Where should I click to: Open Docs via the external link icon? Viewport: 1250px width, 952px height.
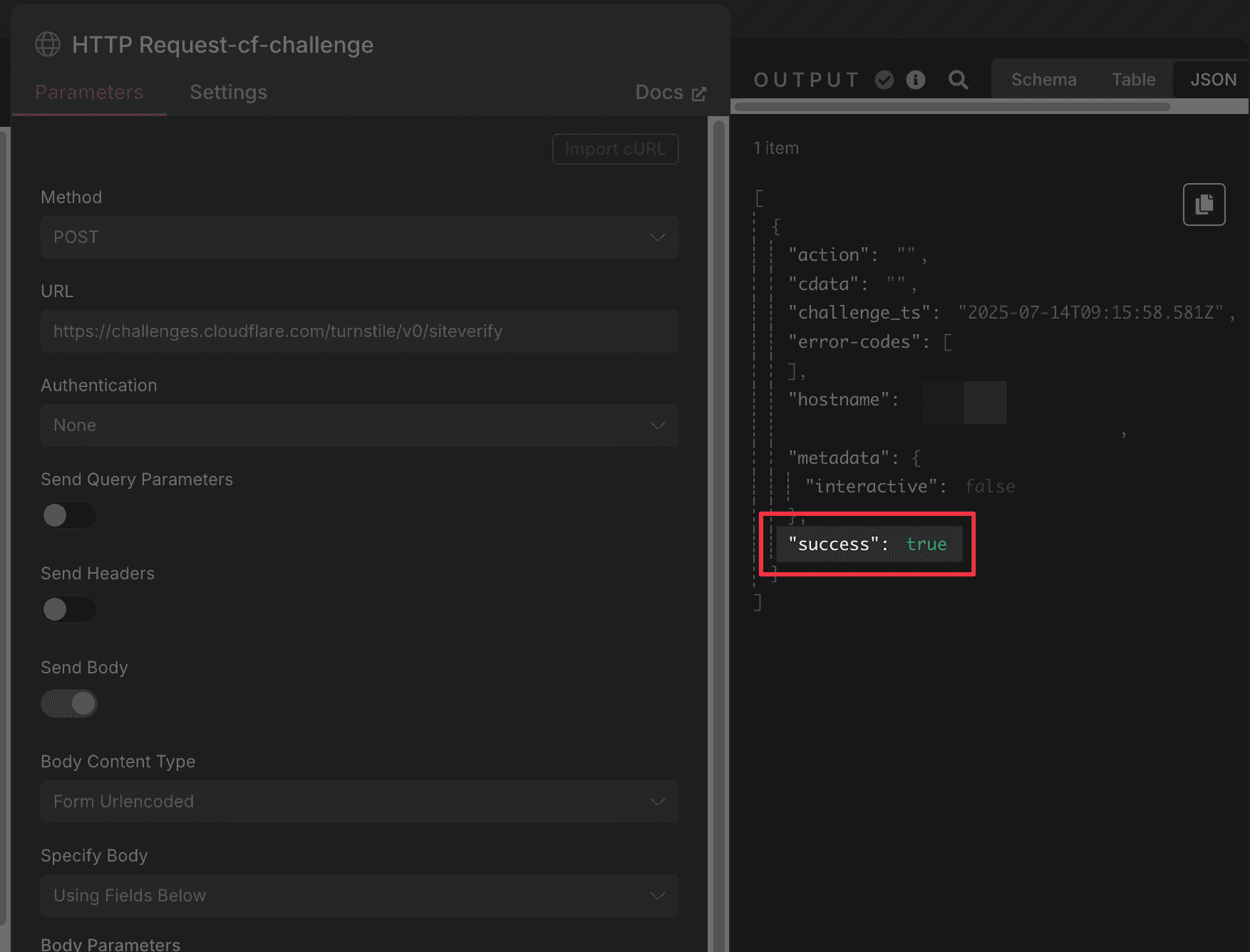(699, 93)
